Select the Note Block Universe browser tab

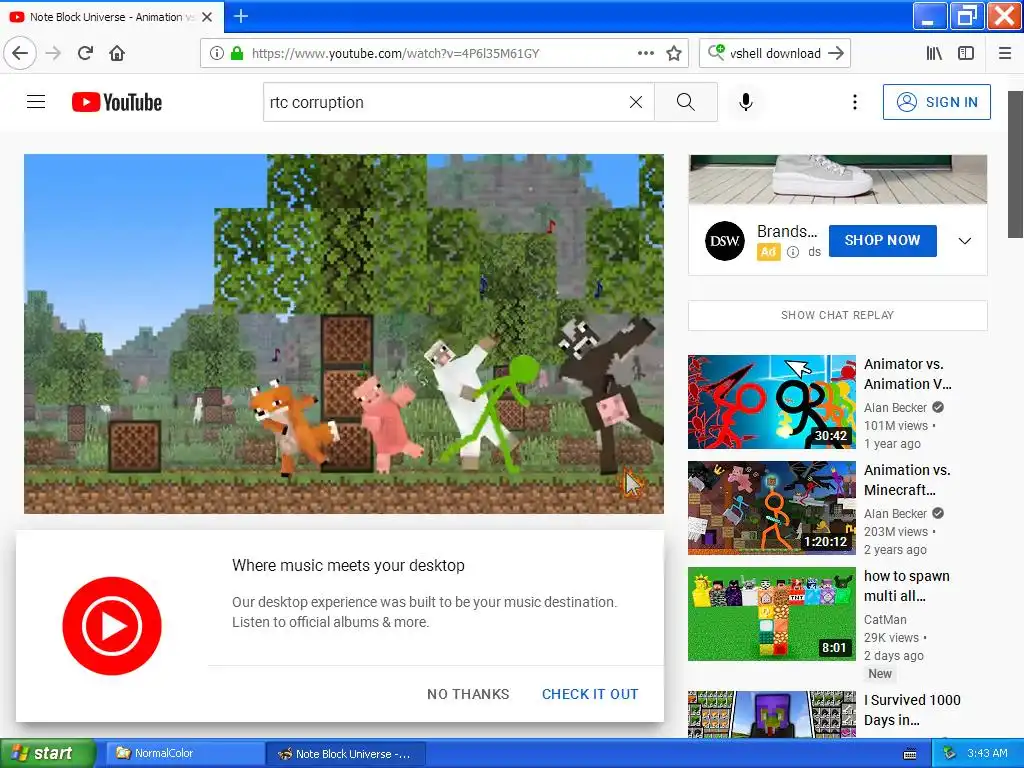[x=112, y=17]
